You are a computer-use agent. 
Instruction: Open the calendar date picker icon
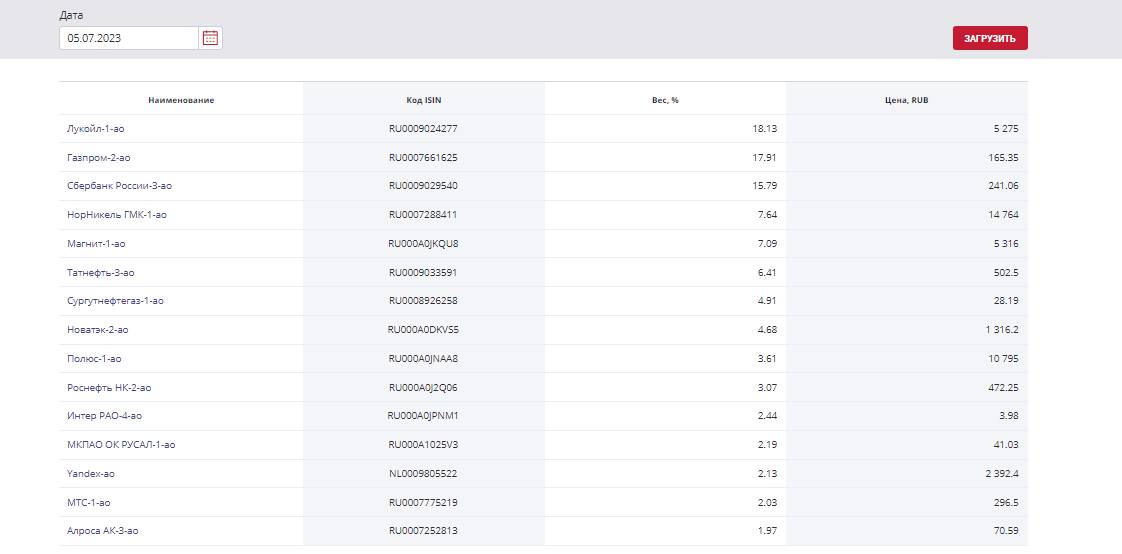click(x=210, y=38)
